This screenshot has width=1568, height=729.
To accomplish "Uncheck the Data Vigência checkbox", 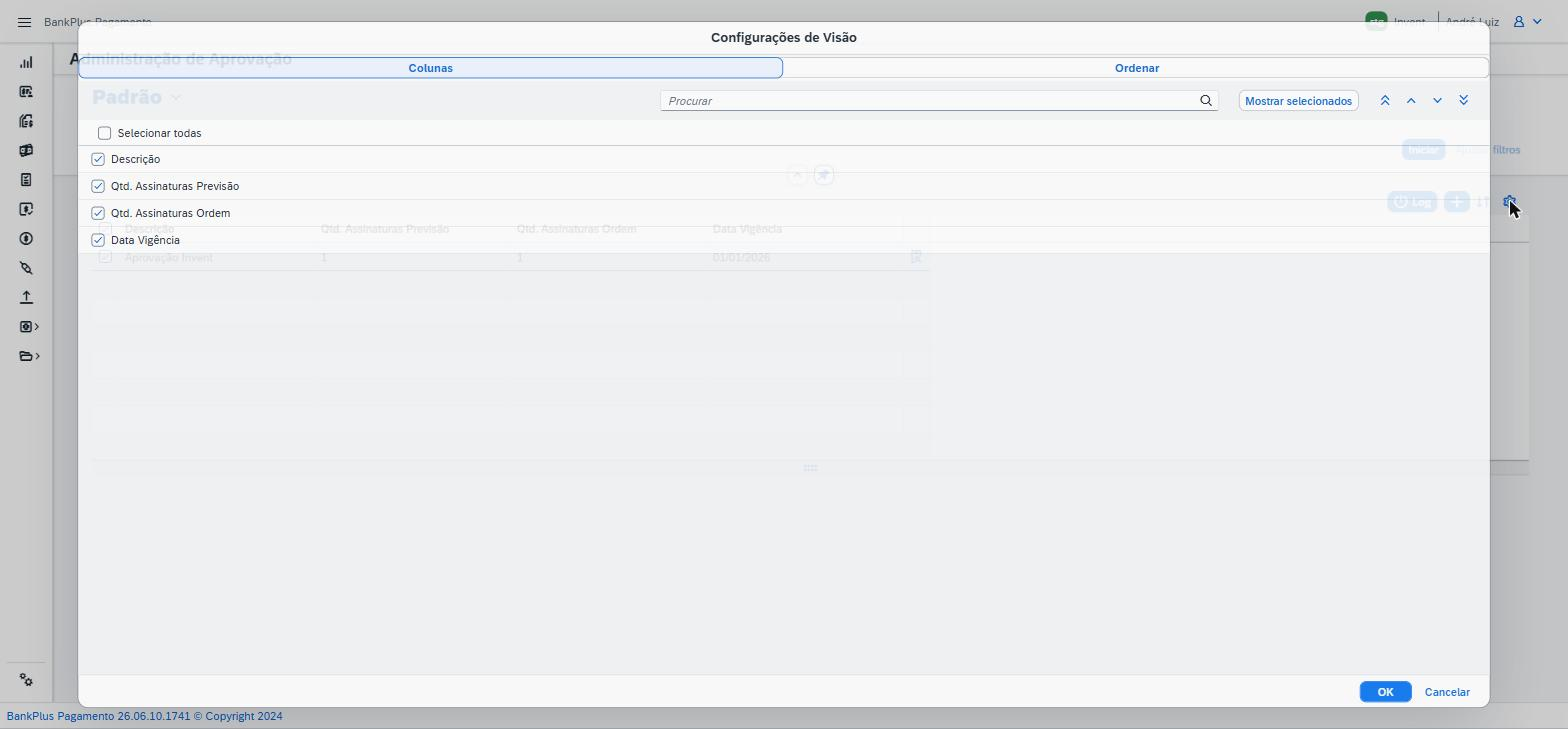I will click(x=98, y=240).
